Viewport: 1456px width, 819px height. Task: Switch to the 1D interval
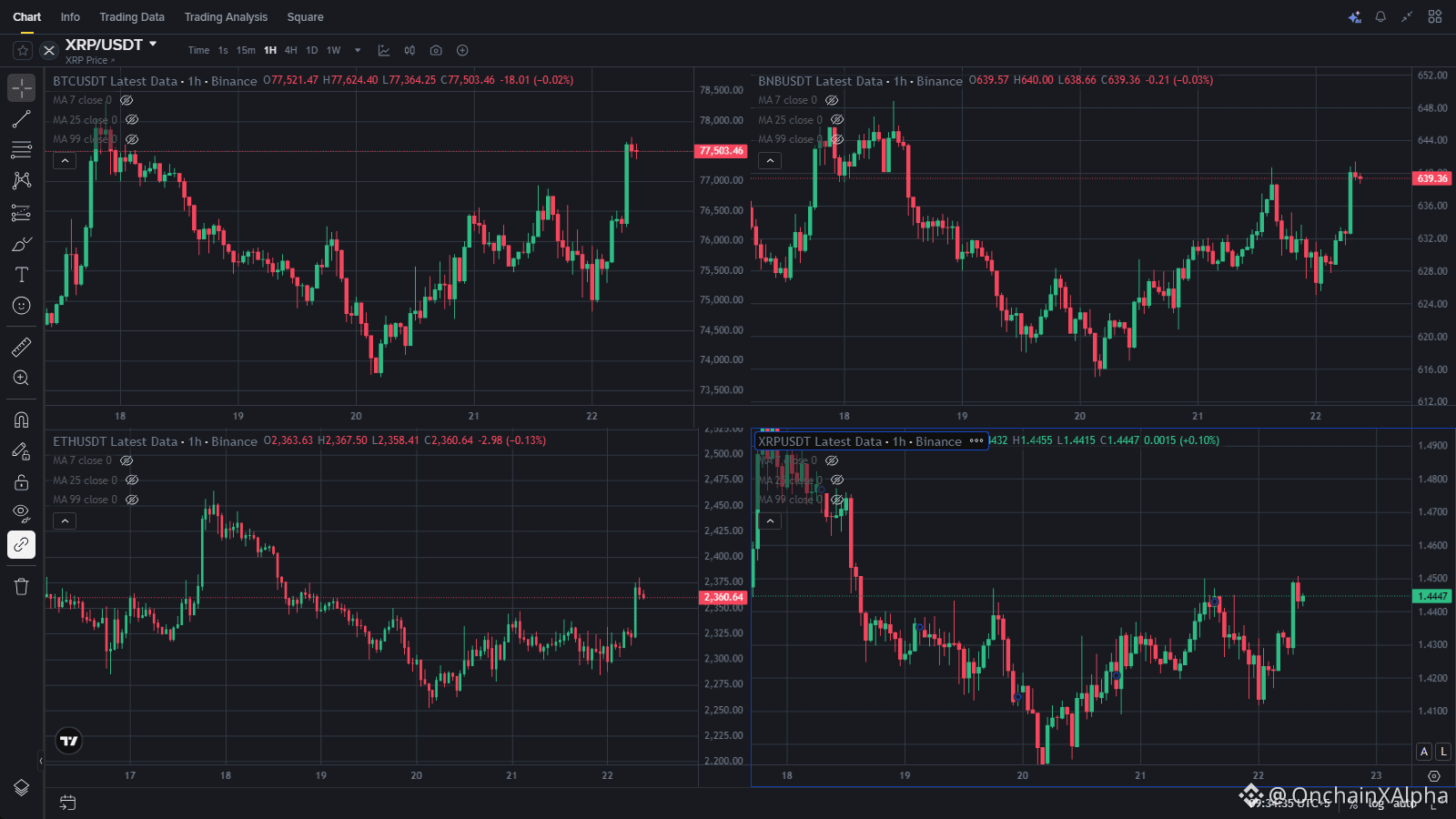coord(312,50)
